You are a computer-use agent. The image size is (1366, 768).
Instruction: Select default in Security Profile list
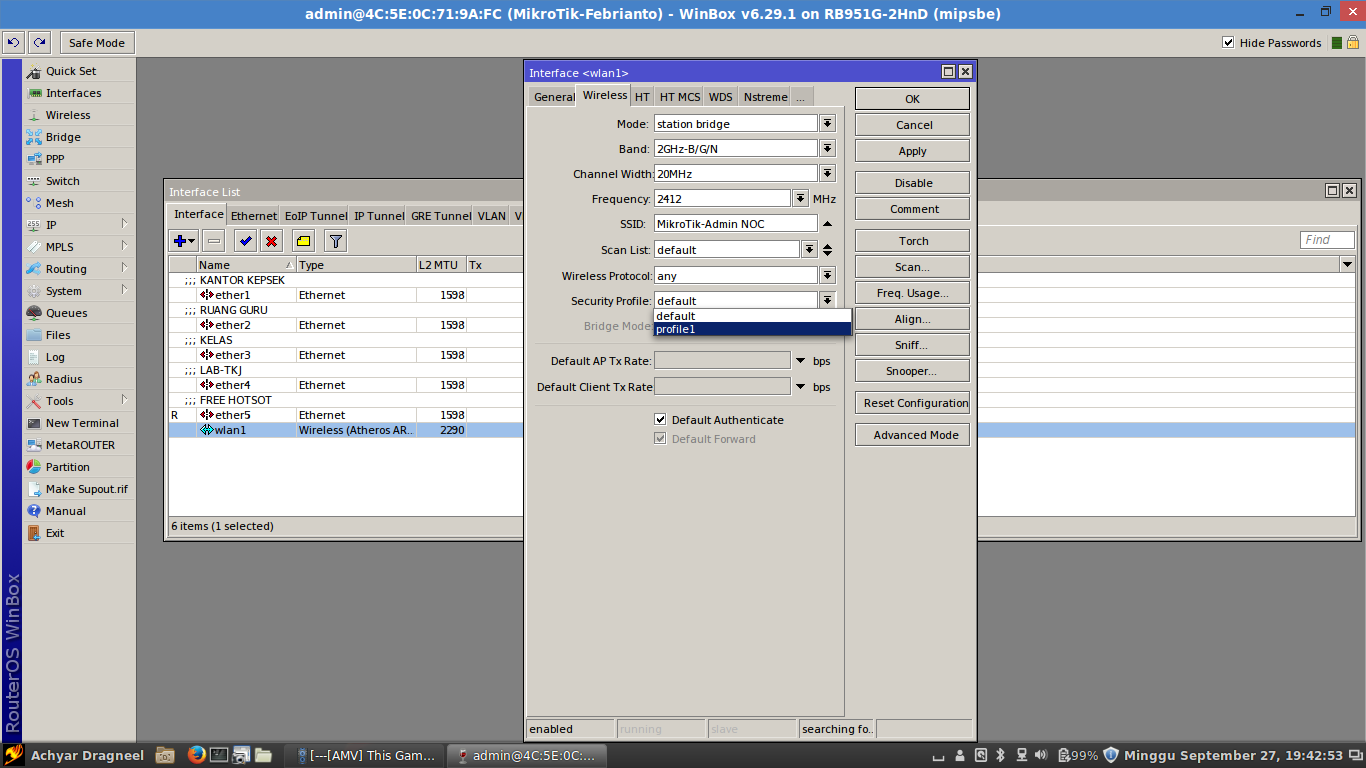click(x=752, y=316)
